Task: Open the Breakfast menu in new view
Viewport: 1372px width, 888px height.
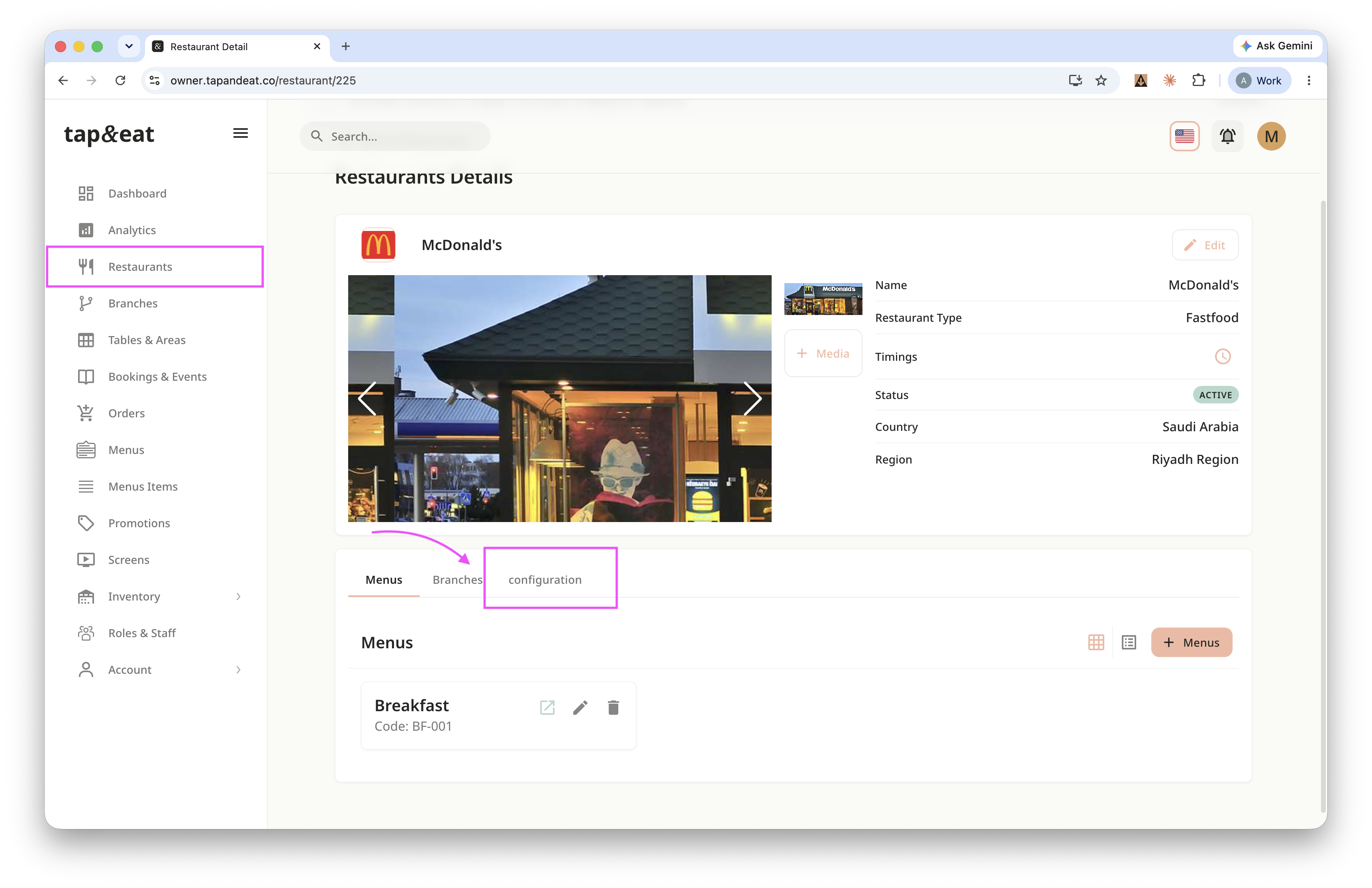Action: tap(547, 708)
